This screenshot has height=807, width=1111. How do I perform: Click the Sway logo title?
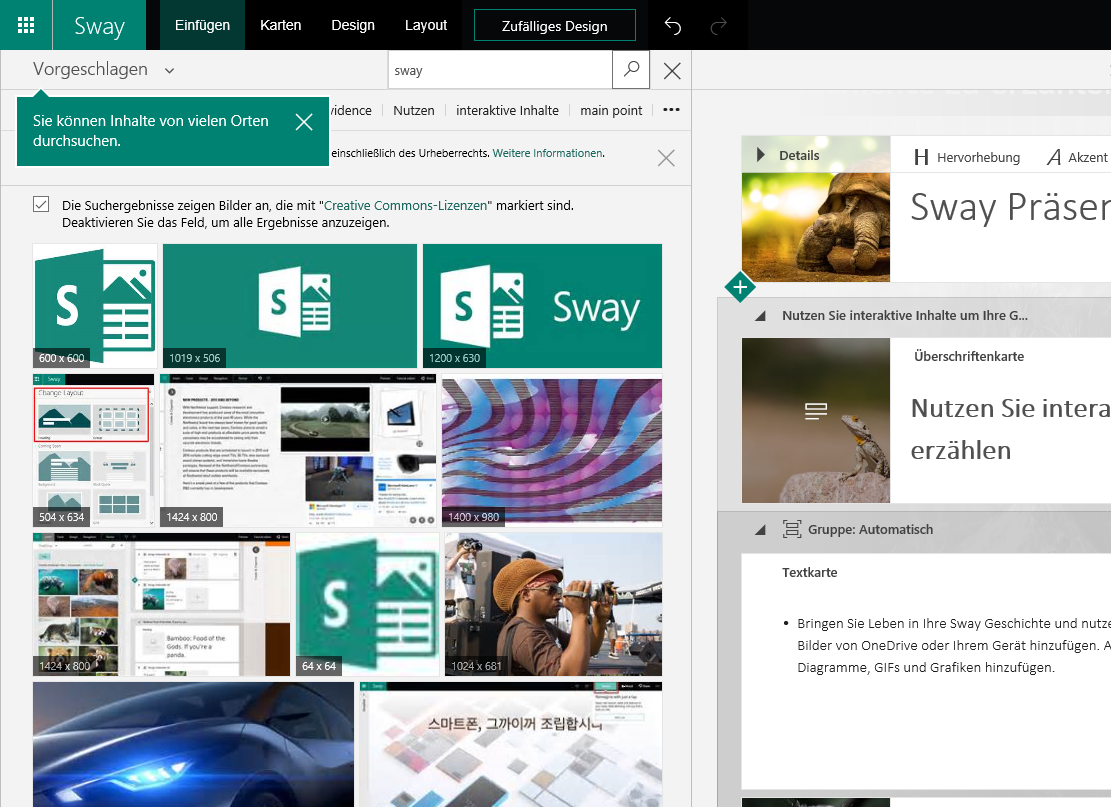99,26
